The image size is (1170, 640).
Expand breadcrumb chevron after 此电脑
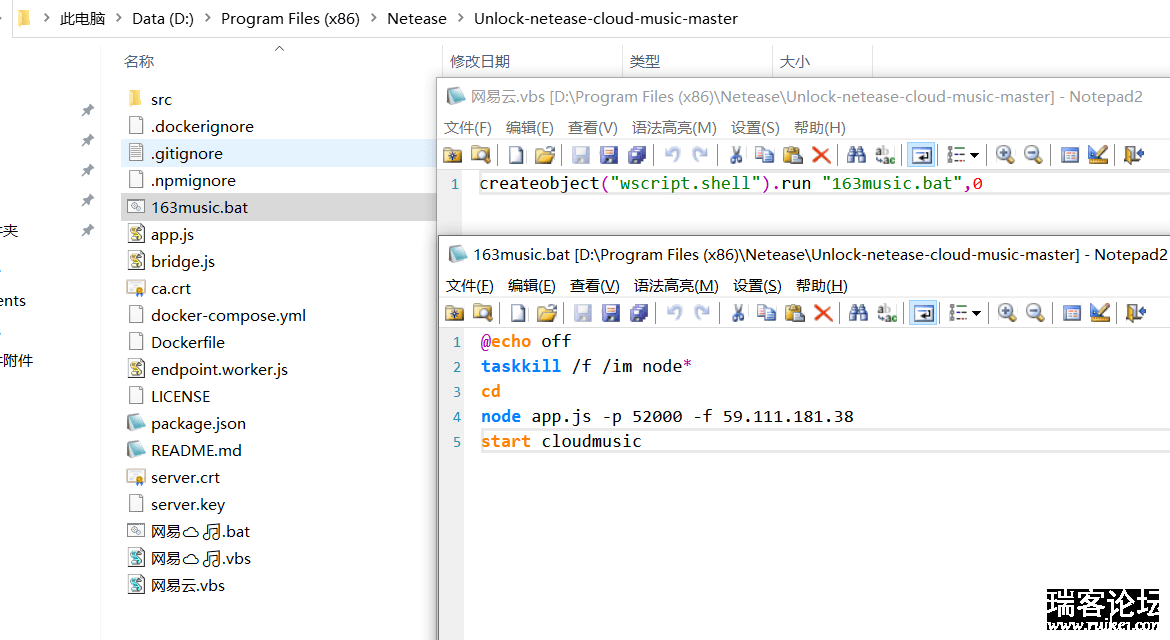(x=119, y=19)
